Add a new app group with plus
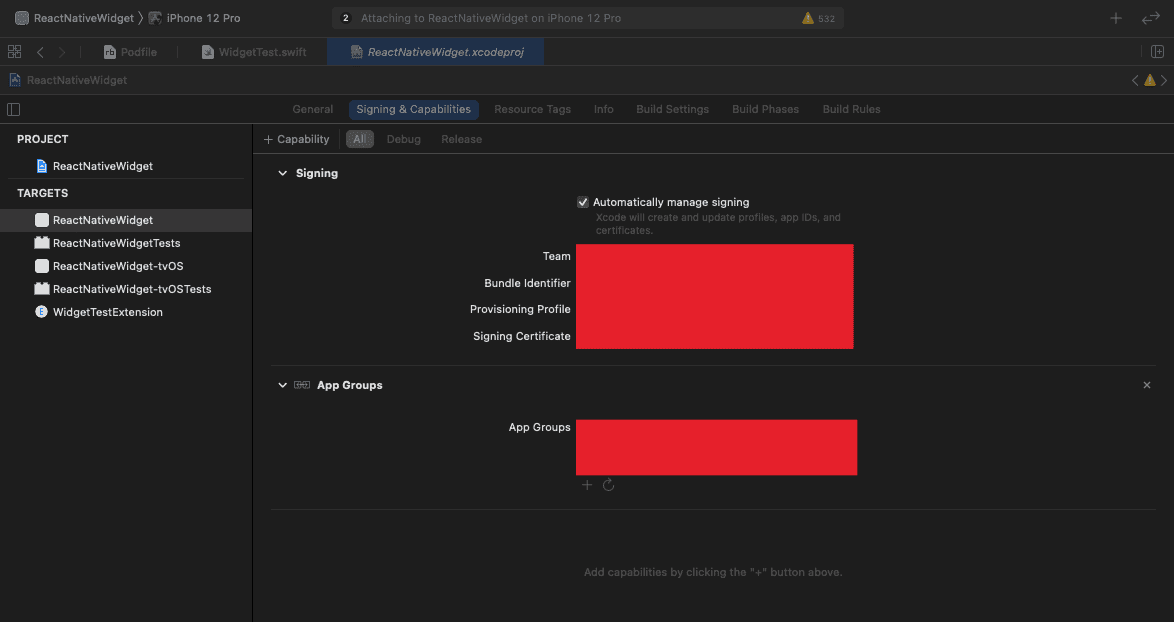Image resolution: width=1174 pixels, height=622 pixels. pos(587,485)
